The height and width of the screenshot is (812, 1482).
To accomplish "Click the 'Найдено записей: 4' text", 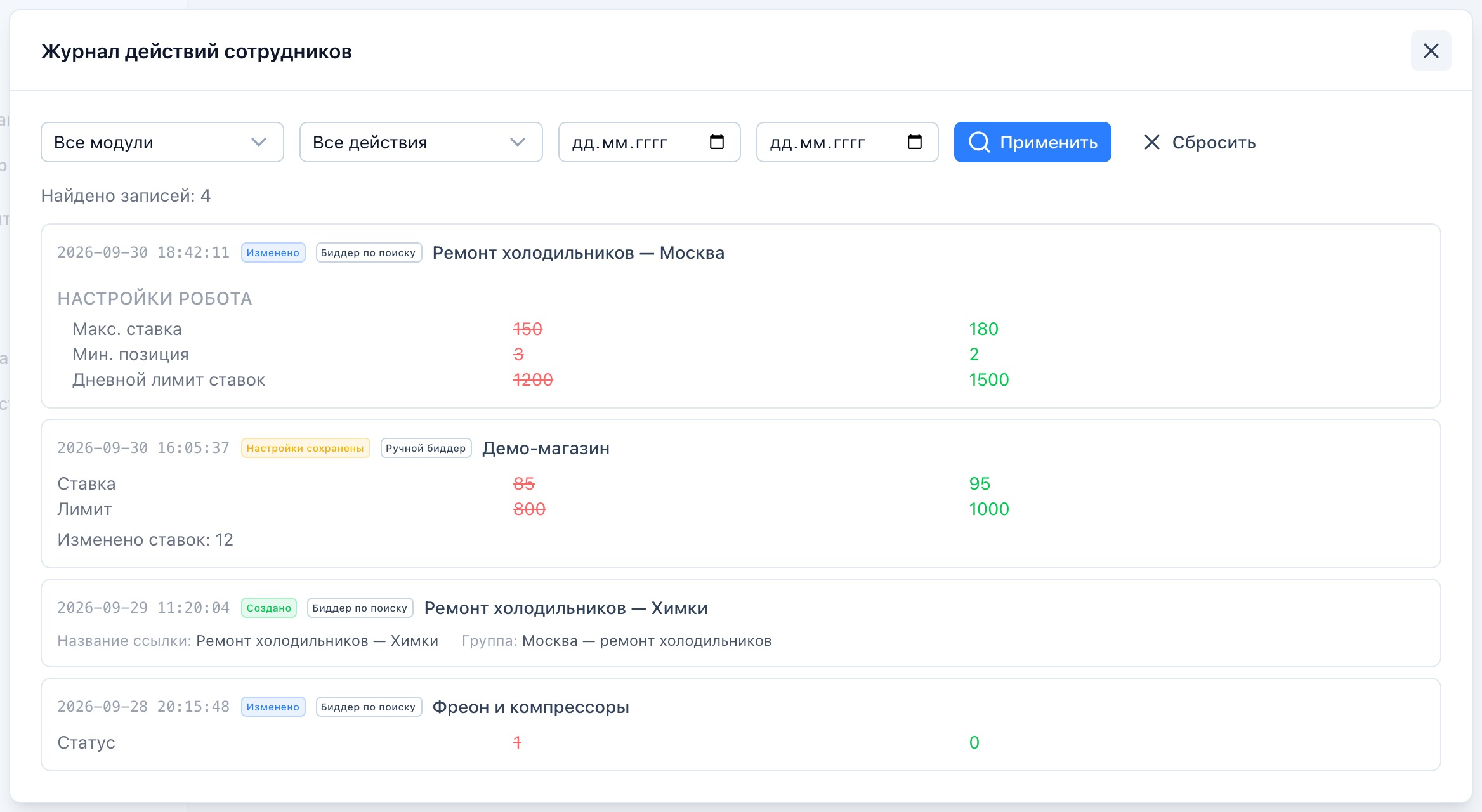I will point(126,195).
